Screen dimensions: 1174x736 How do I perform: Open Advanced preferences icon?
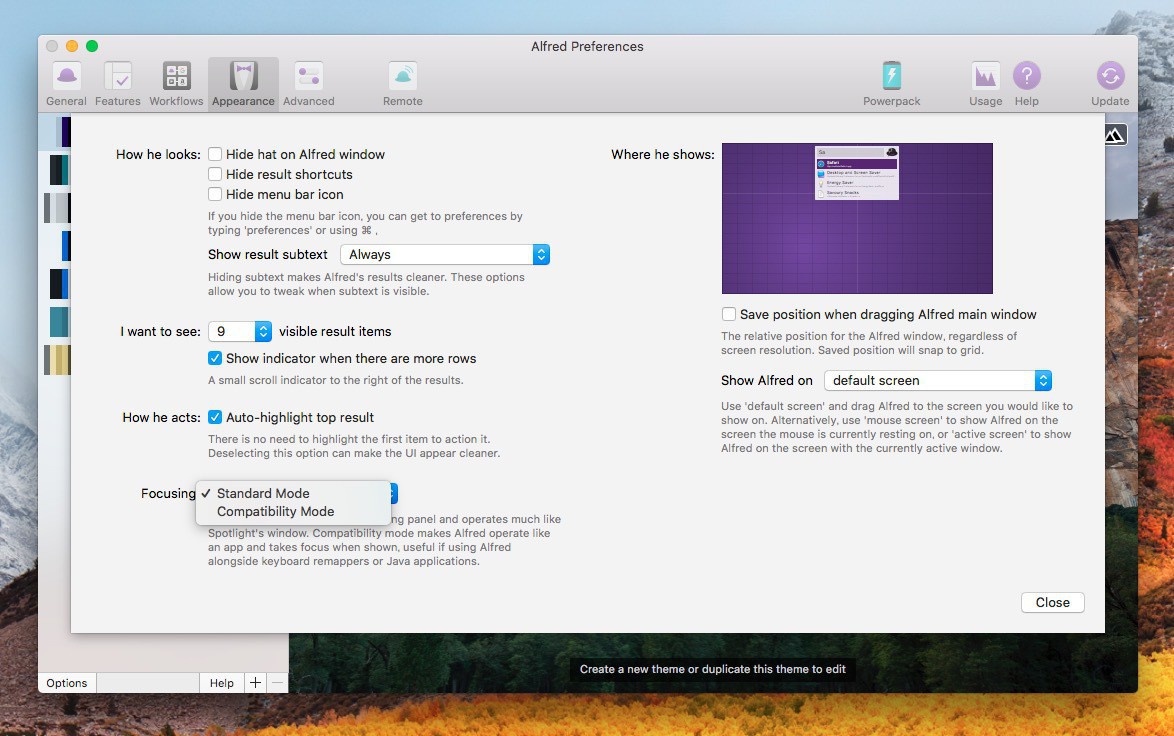[x=308, y=77]
